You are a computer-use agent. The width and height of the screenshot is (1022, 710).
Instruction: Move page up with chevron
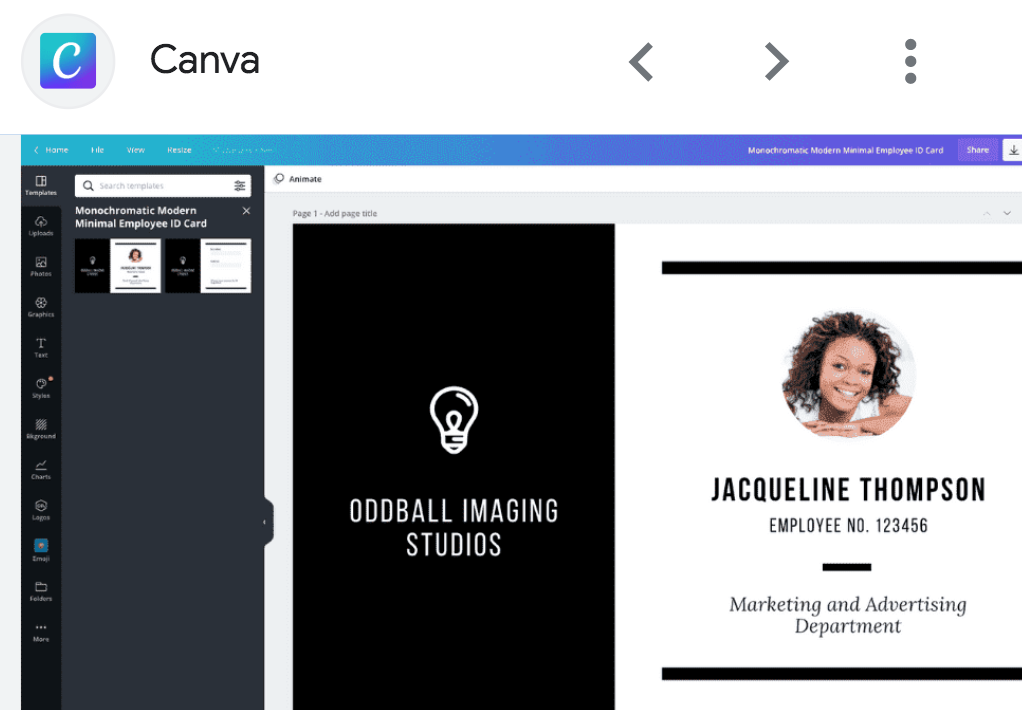[x=987, y=213]
